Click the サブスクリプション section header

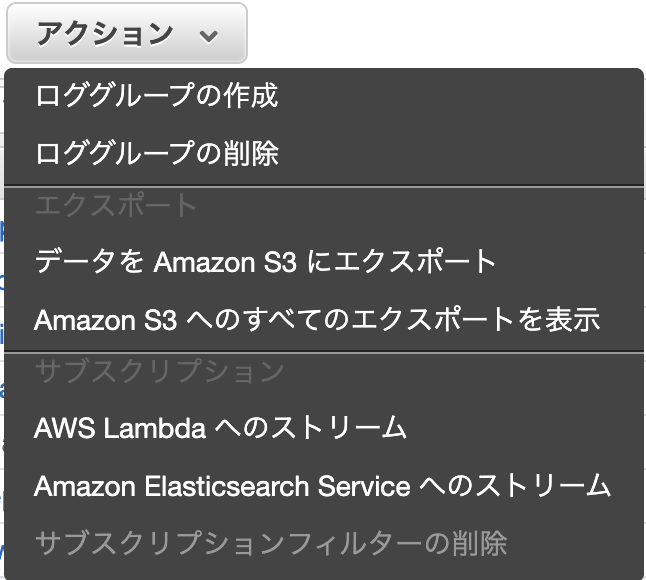point(159,372)
